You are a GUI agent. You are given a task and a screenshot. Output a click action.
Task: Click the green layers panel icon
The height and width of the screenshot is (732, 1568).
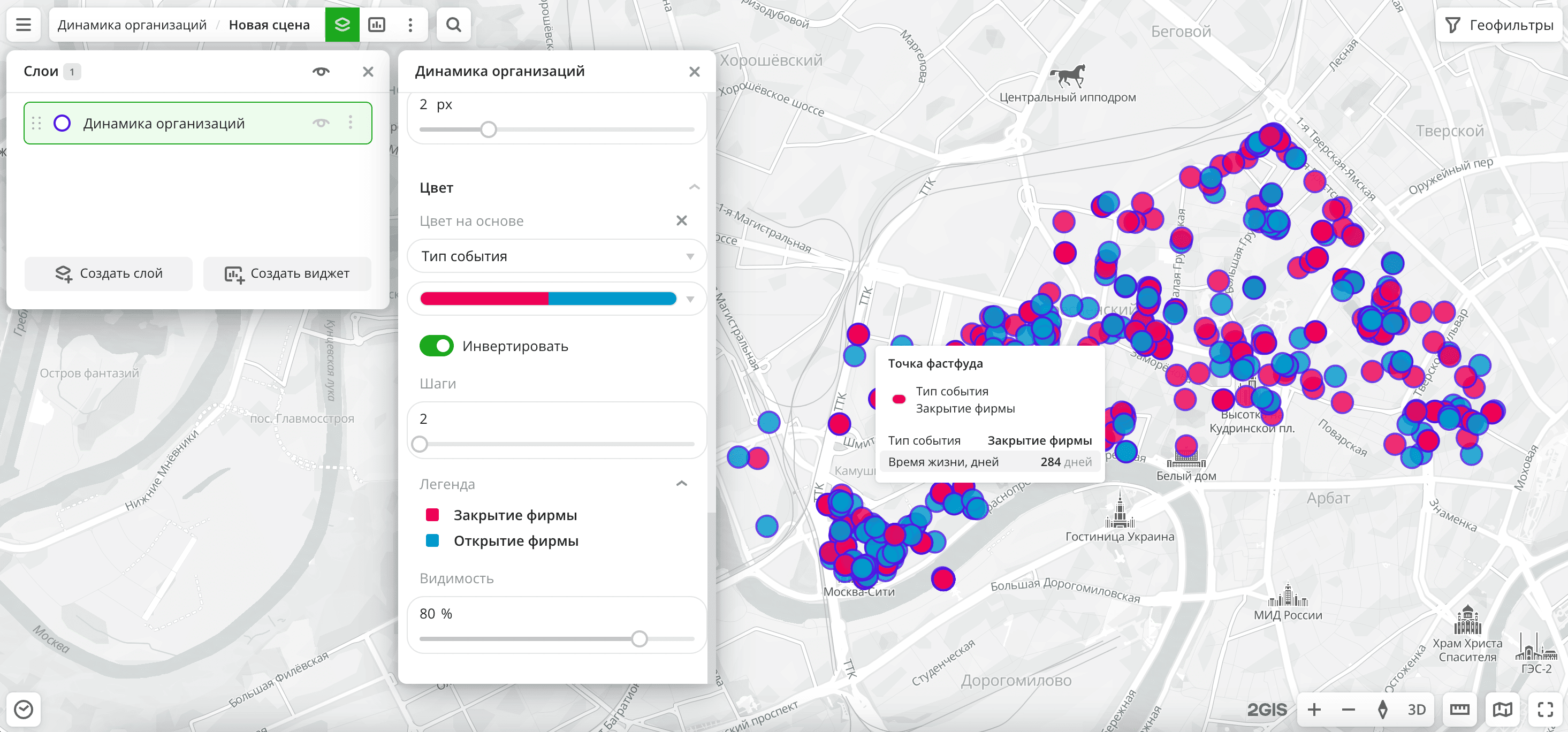pos(342,25)
